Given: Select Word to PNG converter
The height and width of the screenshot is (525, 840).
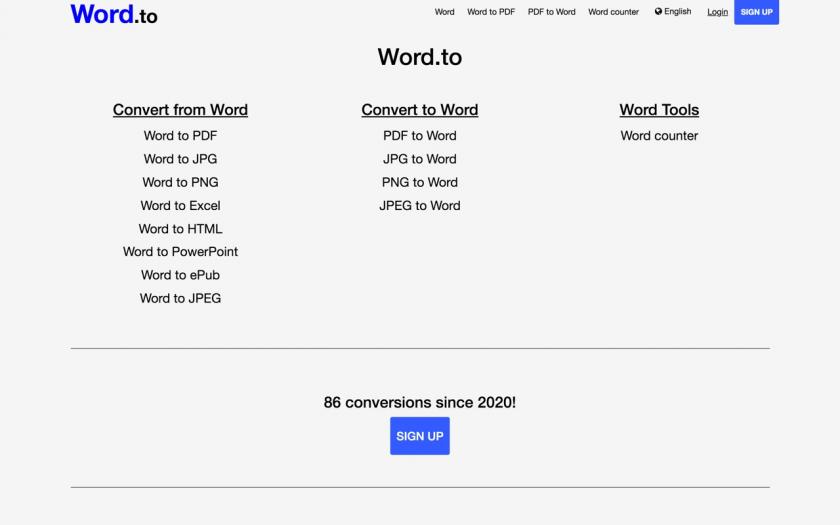Looking at the screenshot, I should click(180, 182).
